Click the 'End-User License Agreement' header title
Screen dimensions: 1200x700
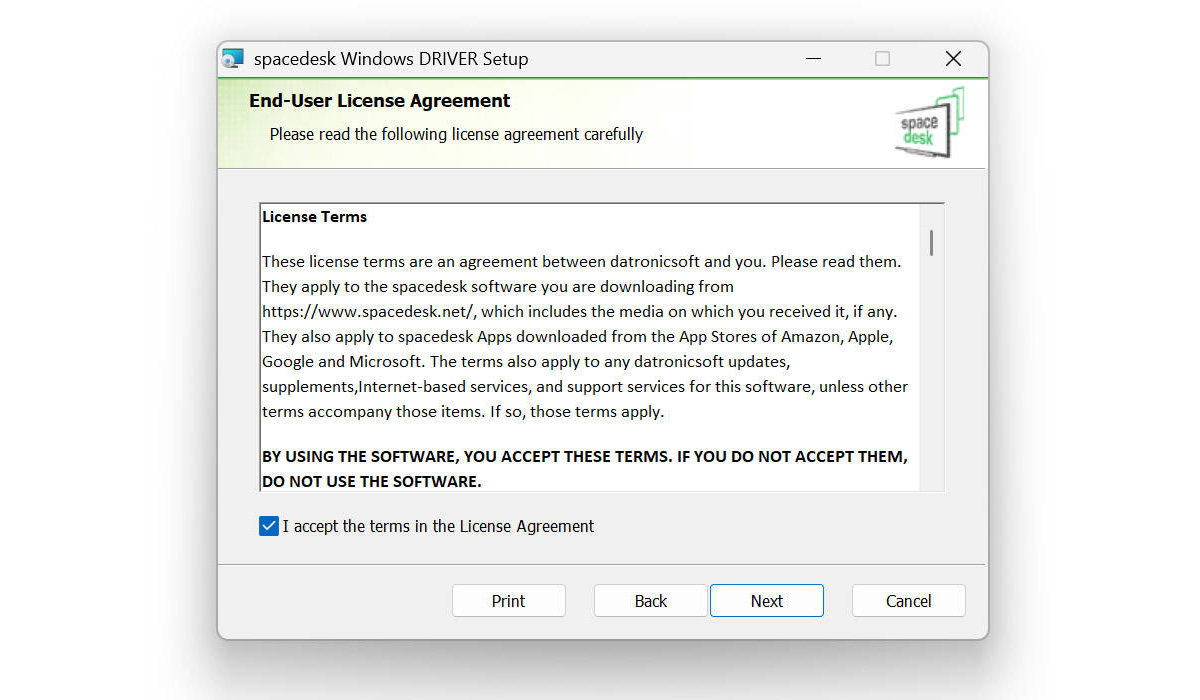[x=379, y=101]
